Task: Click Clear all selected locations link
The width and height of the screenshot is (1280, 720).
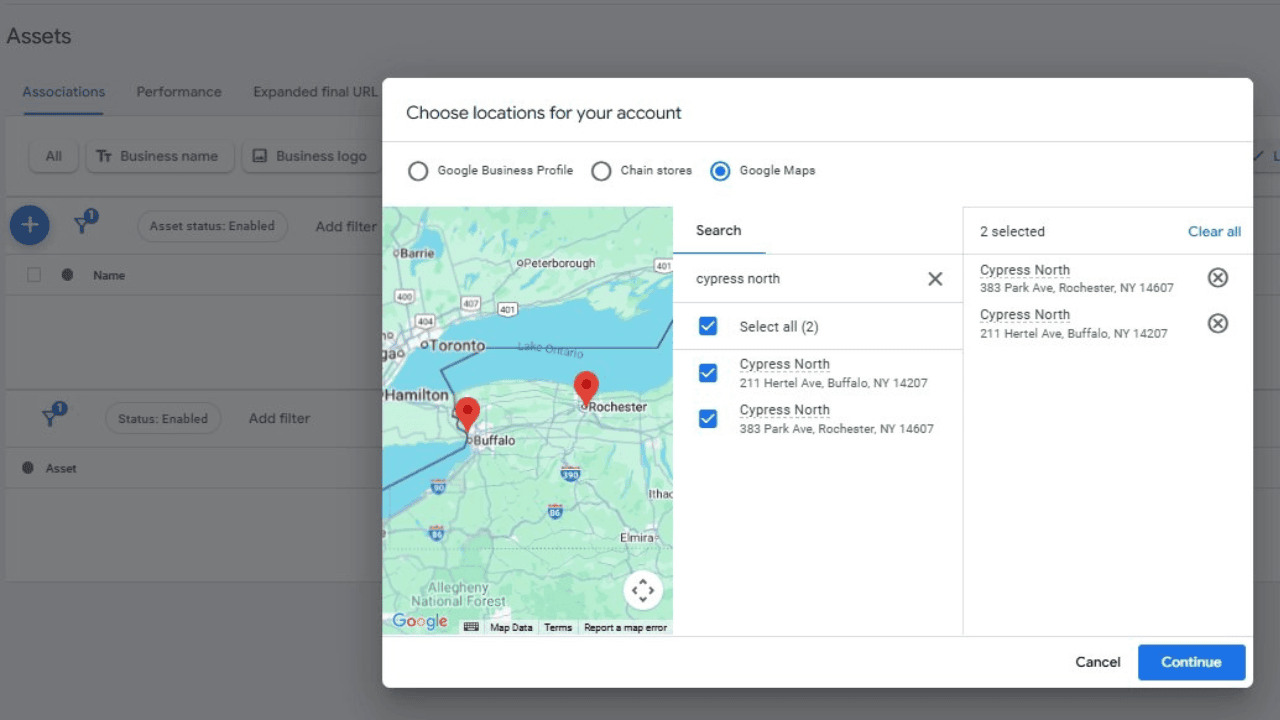Action: click(x=1214, y=232)
